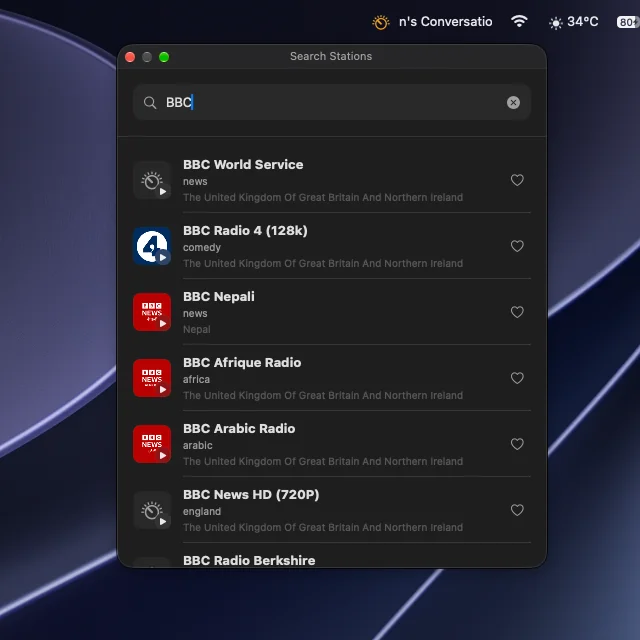Click the 'england' tag under BBC News HD
The image size is (640, 640).
[x=202, y=511]
